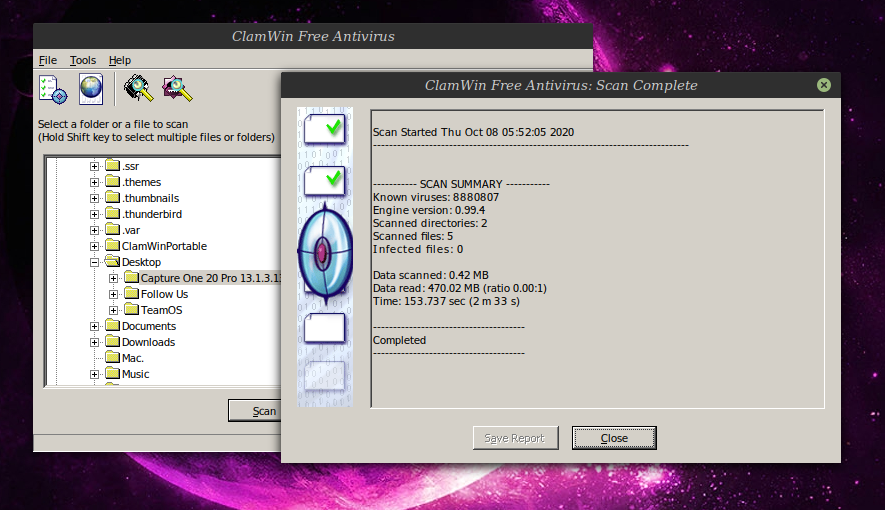Click the Infected files: 0 line
This screenshot has height=510, width=885.
tap(418, 249)
